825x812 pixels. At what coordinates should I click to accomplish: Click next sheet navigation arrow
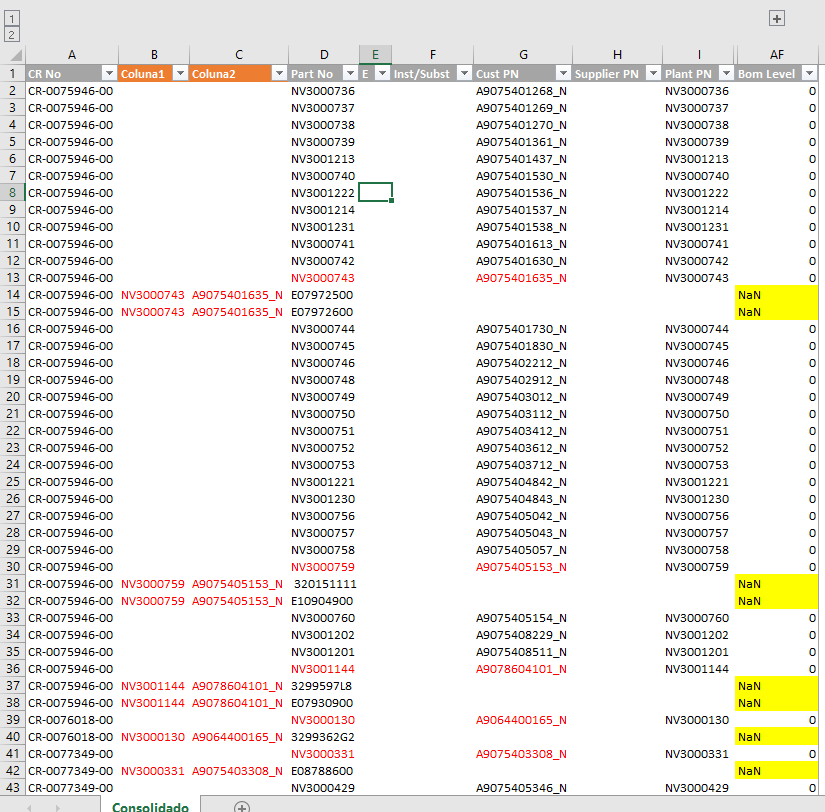tap(57, 807)
